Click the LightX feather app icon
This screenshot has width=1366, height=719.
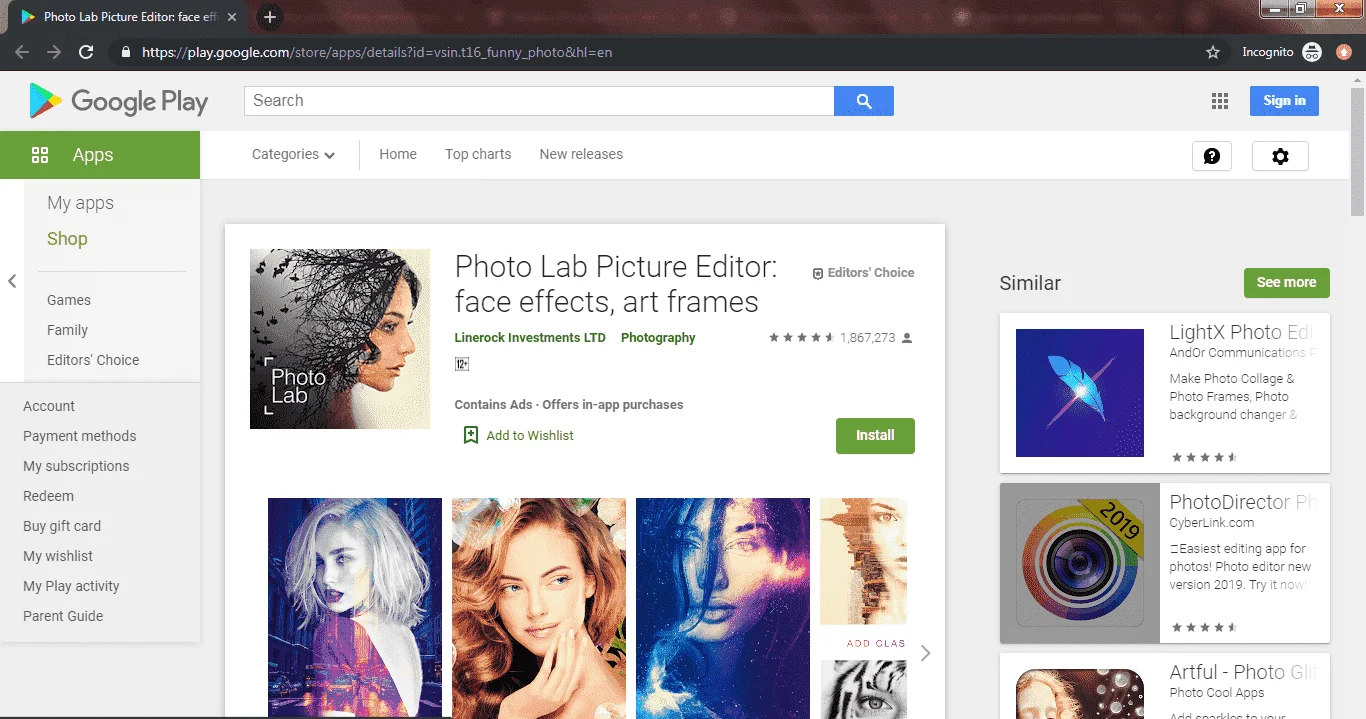(x=1080, y=393)
